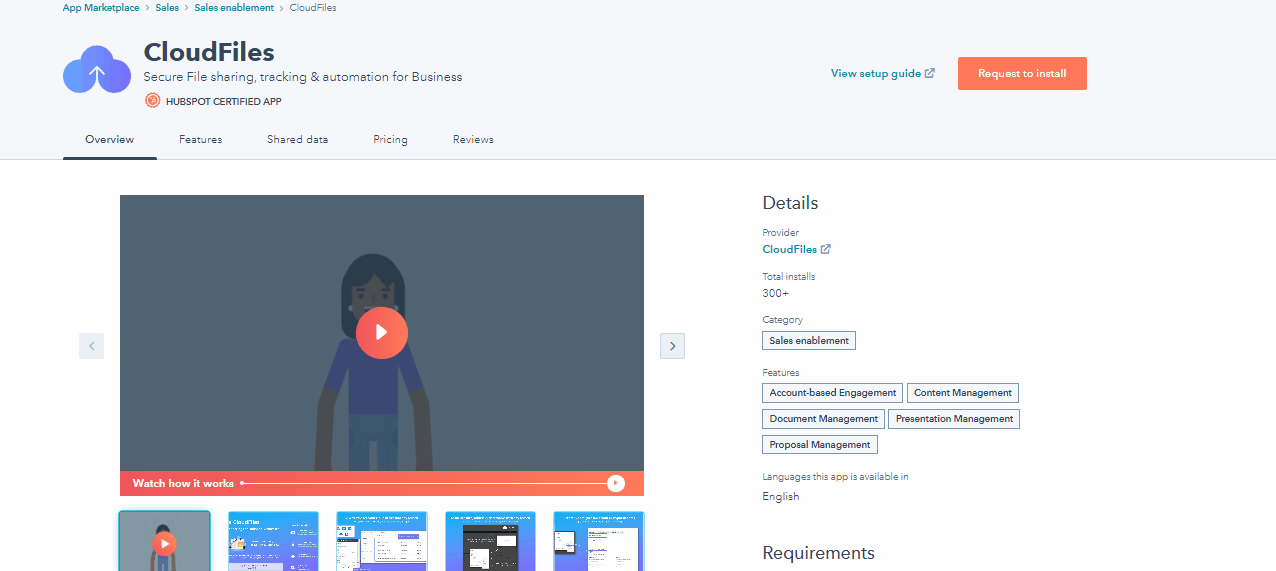
Task: Select Presentation Management feature tag
Action: [954, 419]
